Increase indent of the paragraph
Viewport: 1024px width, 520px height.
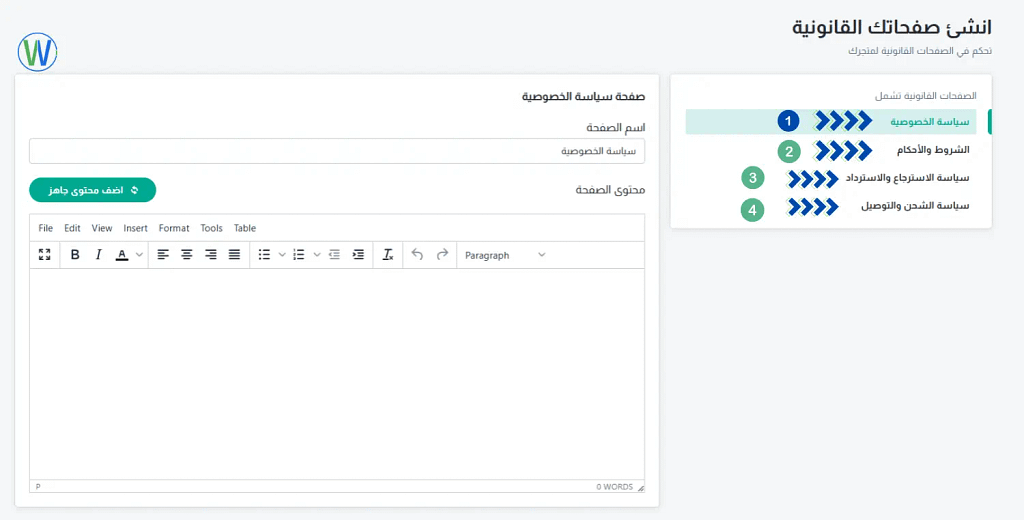358,255
